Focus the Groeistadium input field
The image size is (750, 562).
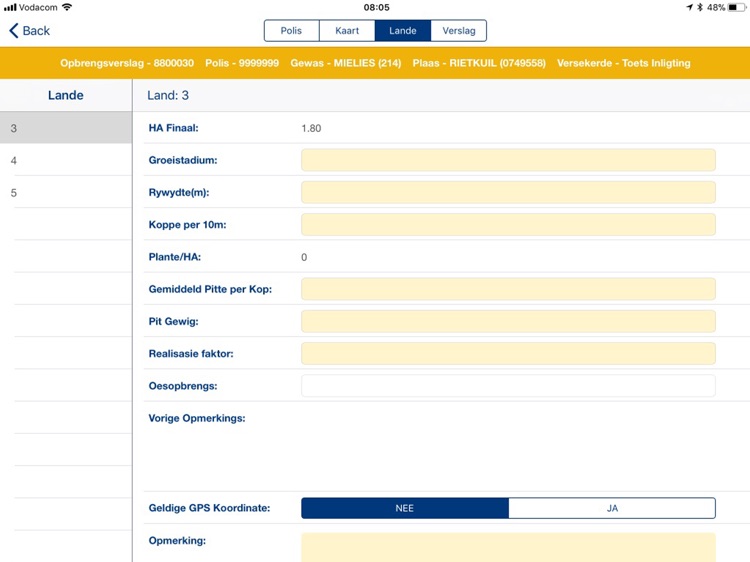pyautogui.click(x=508, y=160)
